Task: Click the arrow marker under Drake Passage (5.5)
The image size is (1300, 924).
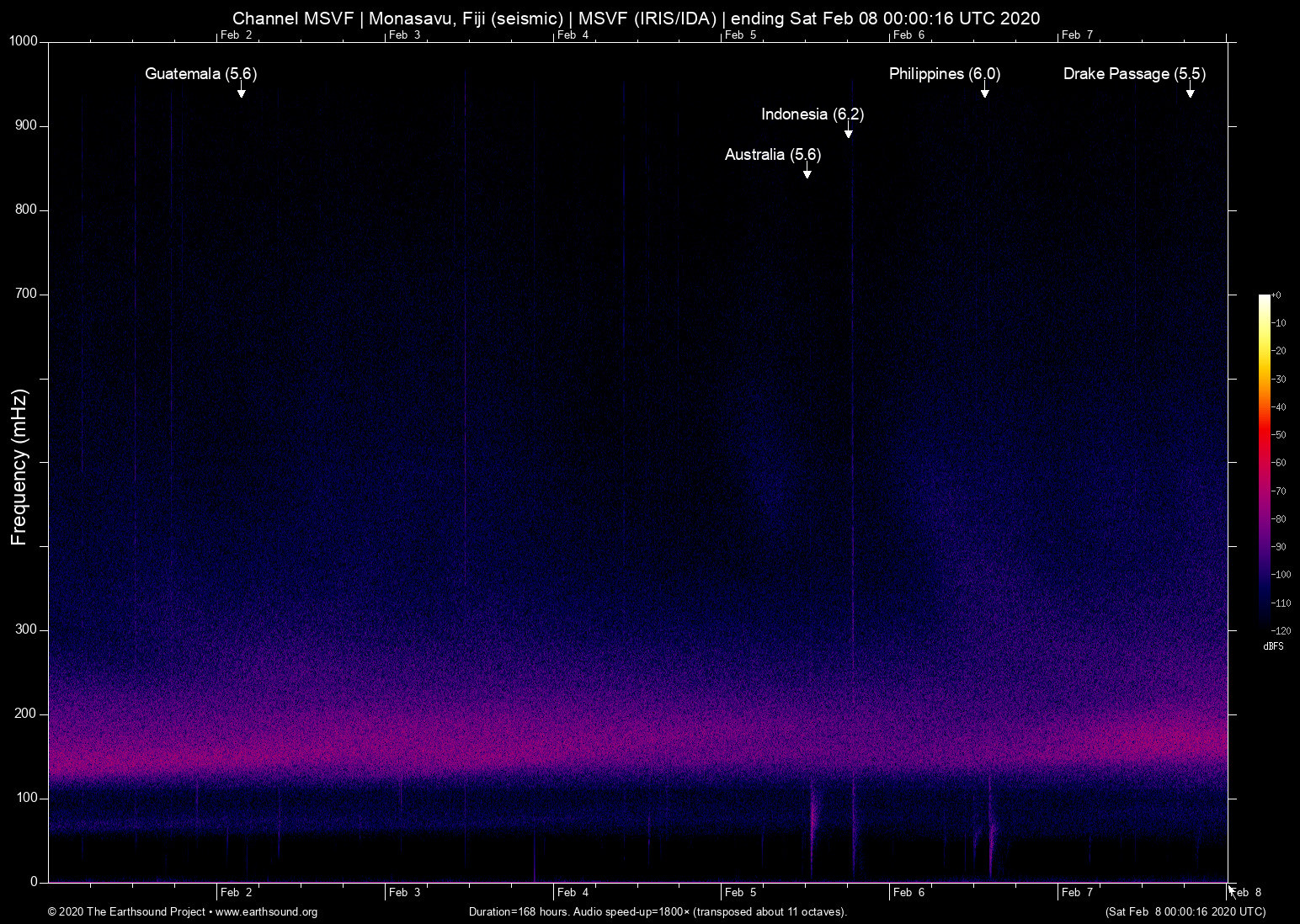Action: pos(1190,93)
